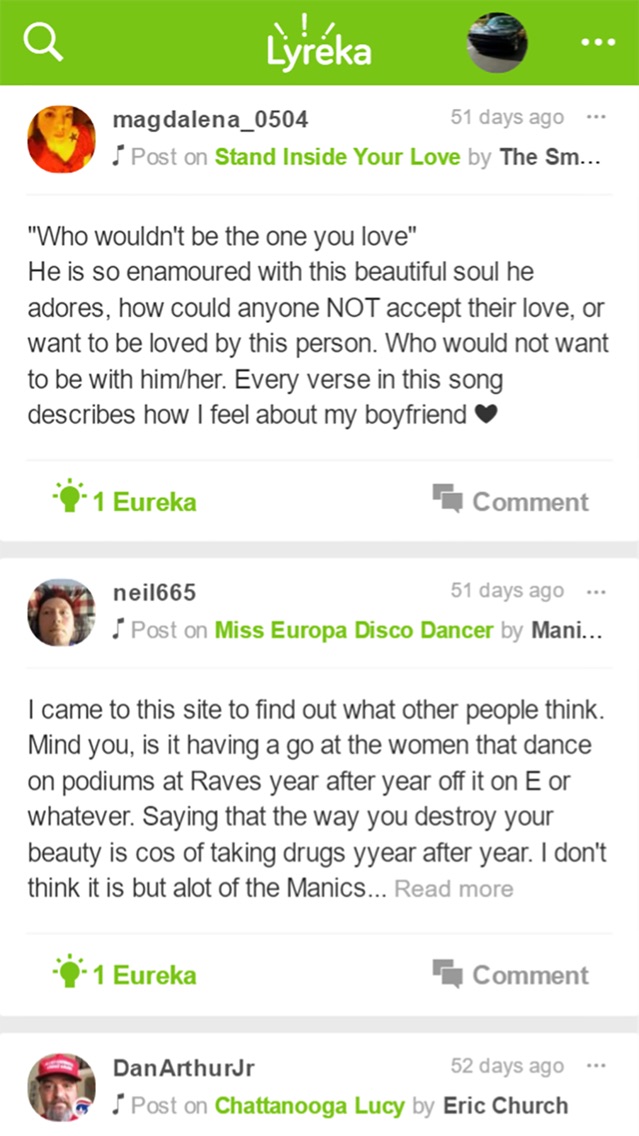
Task: Give Eureka to magdalena_0504's post
Action: [x=126, y=501]
